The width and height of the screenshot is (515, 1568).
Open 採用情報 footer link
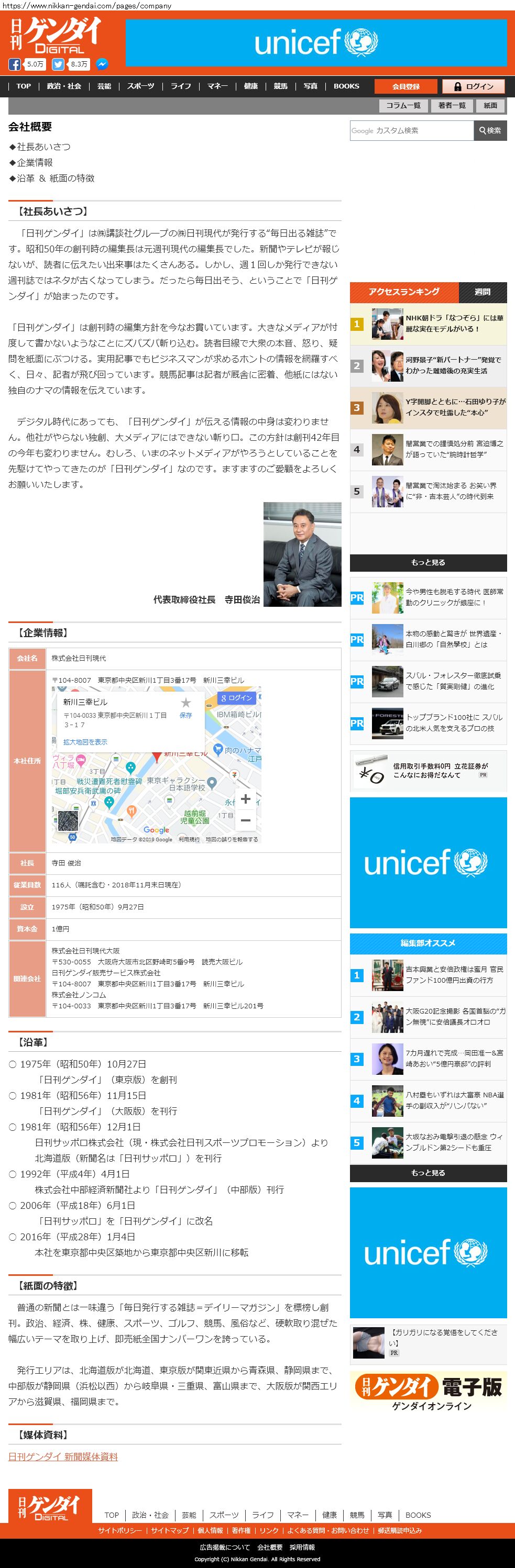302,1547
